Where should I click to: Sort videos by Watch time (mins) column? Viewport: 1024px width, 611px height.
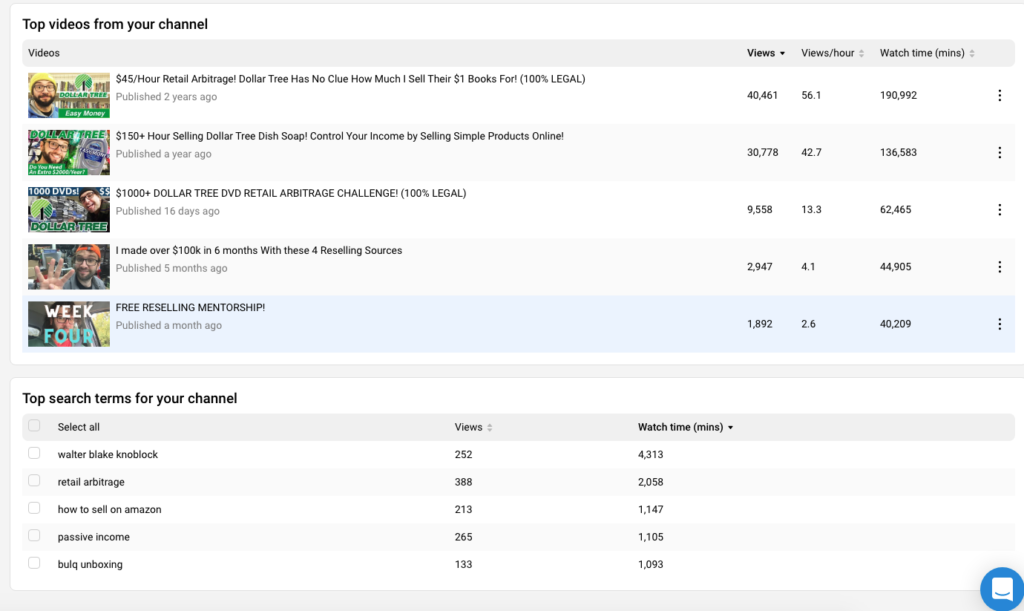point(927,53)
